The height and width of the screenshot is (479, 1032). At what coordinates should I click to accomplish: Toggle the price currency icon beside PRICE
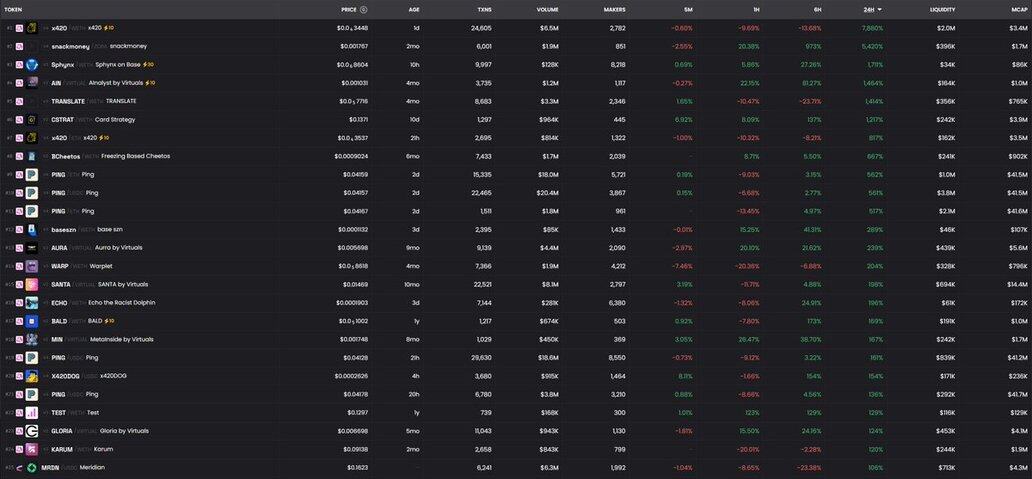pos(364,9)
